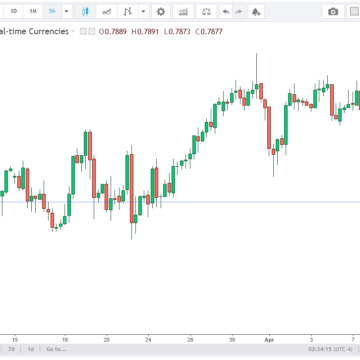Click the Apr label on time axis
This screenshot has width=360, height=360.
tap(269, 340)
